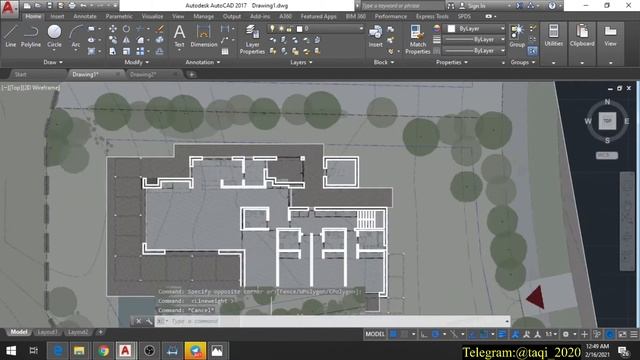The image size is (640, 360).
Task: Toggle grid display in status bar
Action: 393,334
